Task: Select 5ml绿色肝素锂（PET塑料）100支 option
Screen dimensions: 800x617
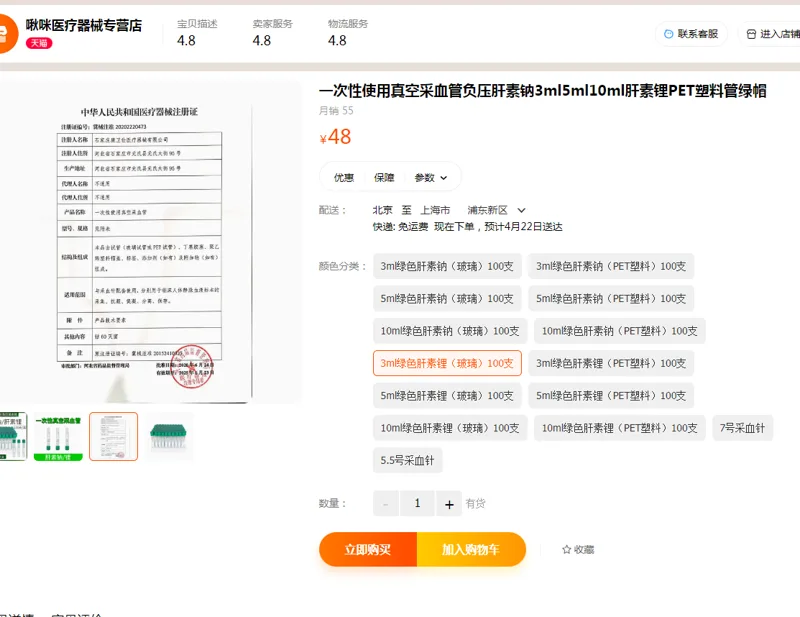Action: point(611,396)
